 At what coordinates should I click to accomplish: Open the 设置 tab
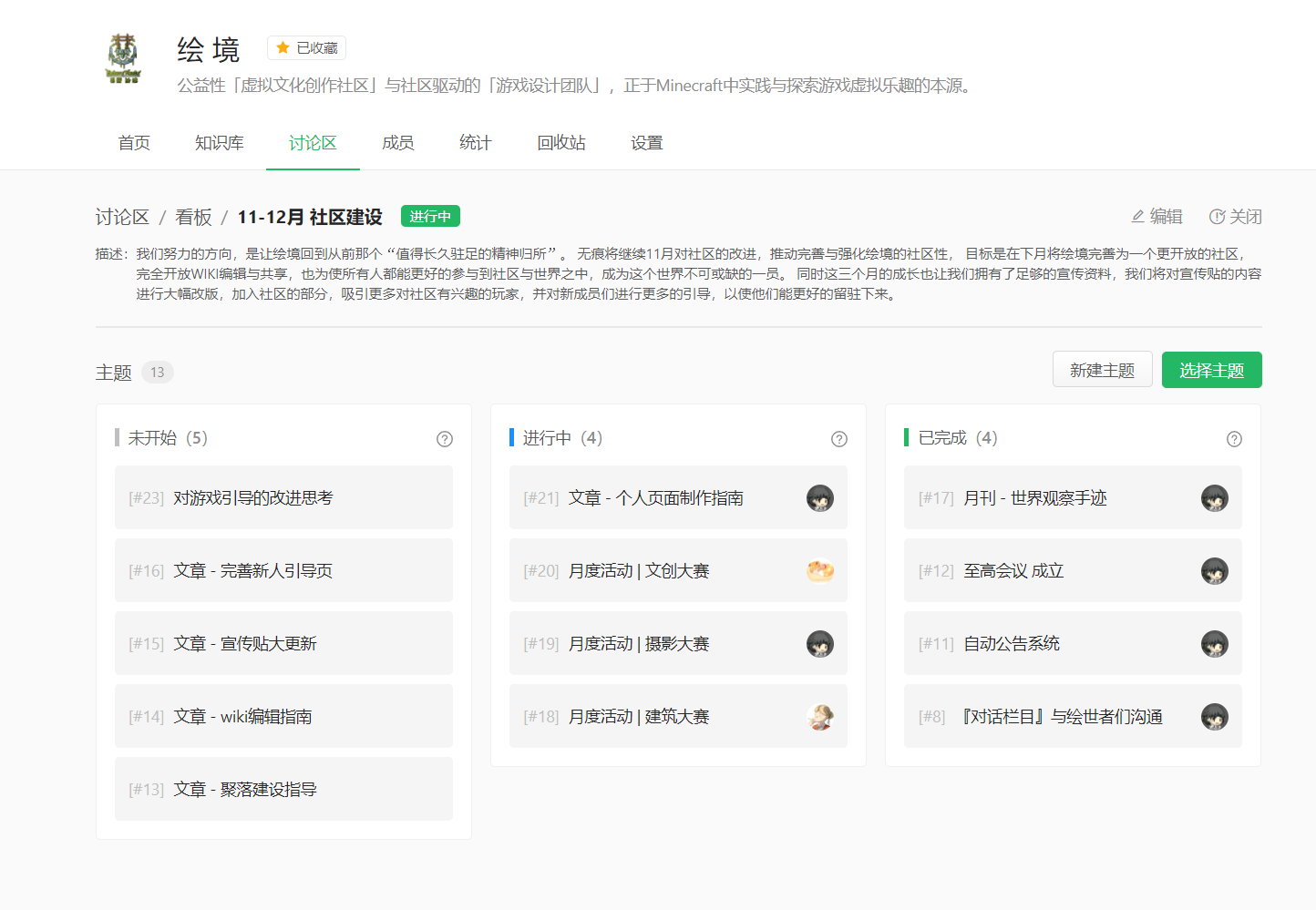pyautogui.click(x=647, y=143)
